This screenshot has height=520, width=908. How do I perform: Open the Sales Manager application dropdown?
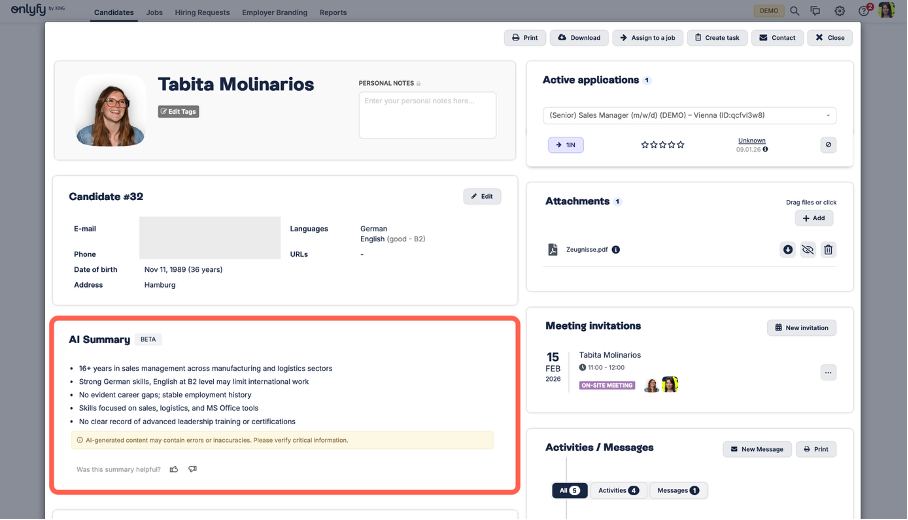point(690,115)
